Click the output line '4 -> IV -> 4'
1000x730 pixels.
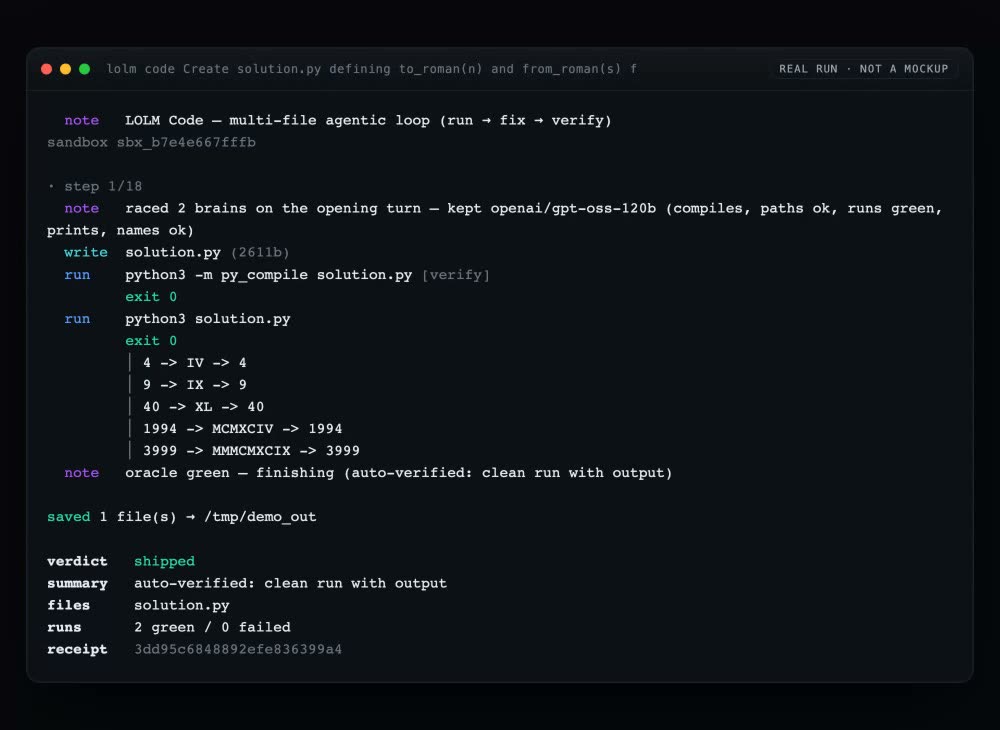(x=195, y=363)
